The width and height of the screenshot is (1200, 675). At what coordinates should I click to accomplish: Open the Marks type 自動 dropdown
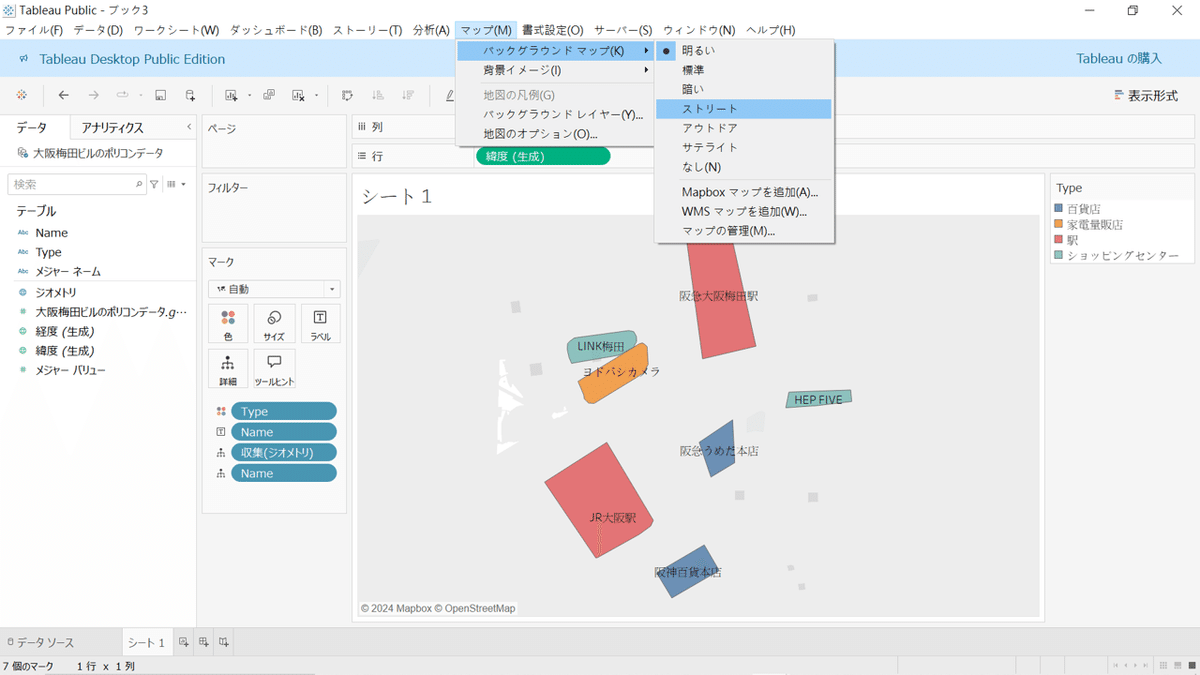point(274,289)
